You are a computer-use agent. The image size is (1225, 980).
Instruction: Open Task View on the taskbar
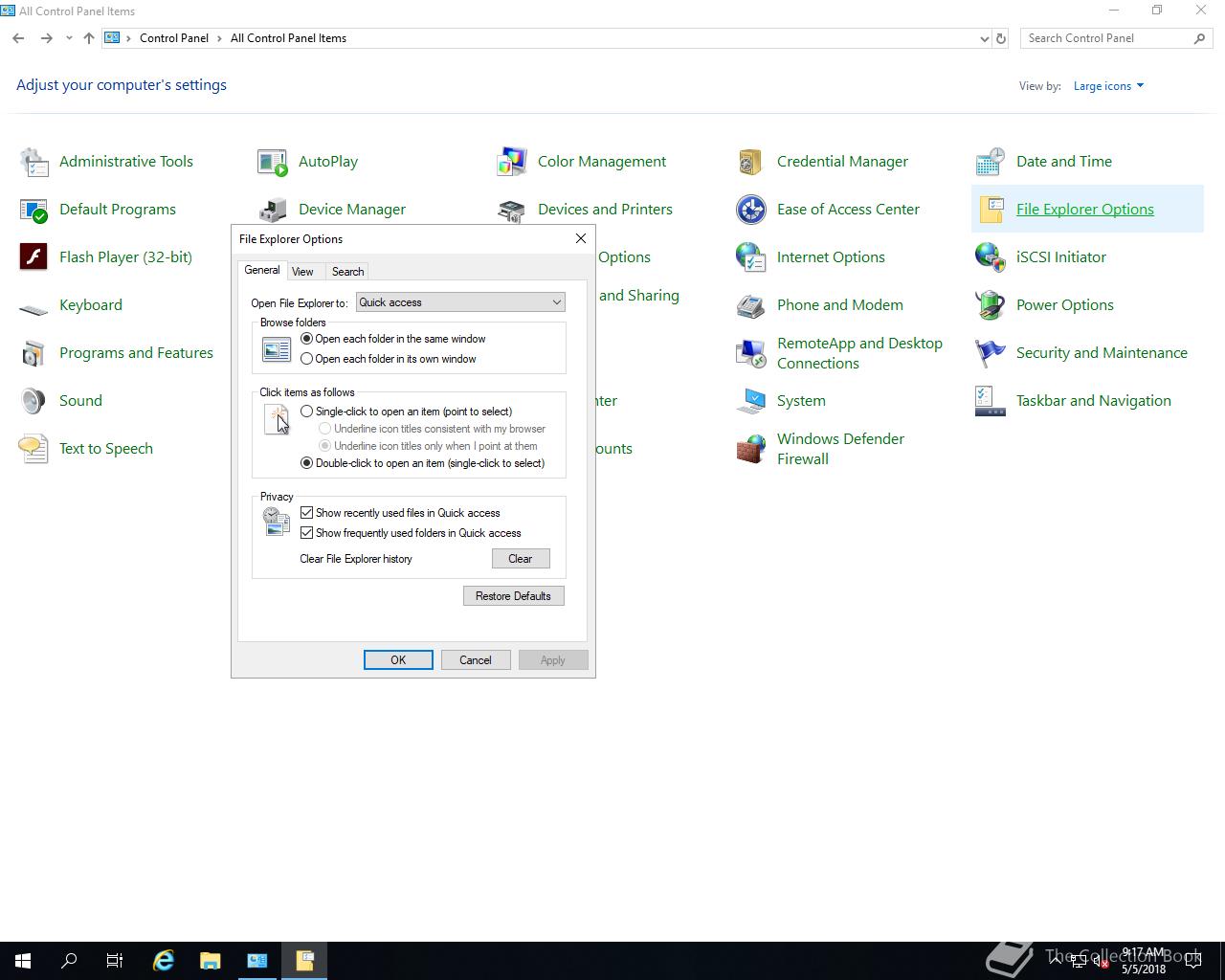115,961
